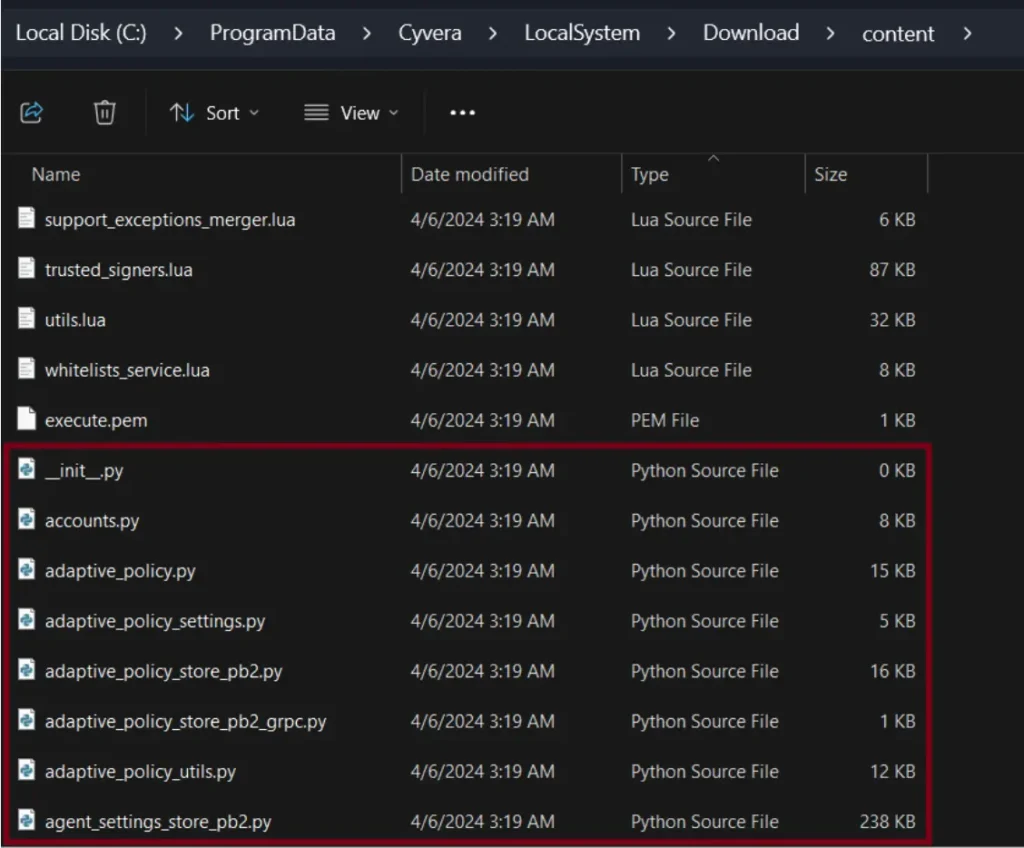Click the file icon beside execute.pem
The width and height of the screenshot is (1024, 848).
[x=27, y=419]
